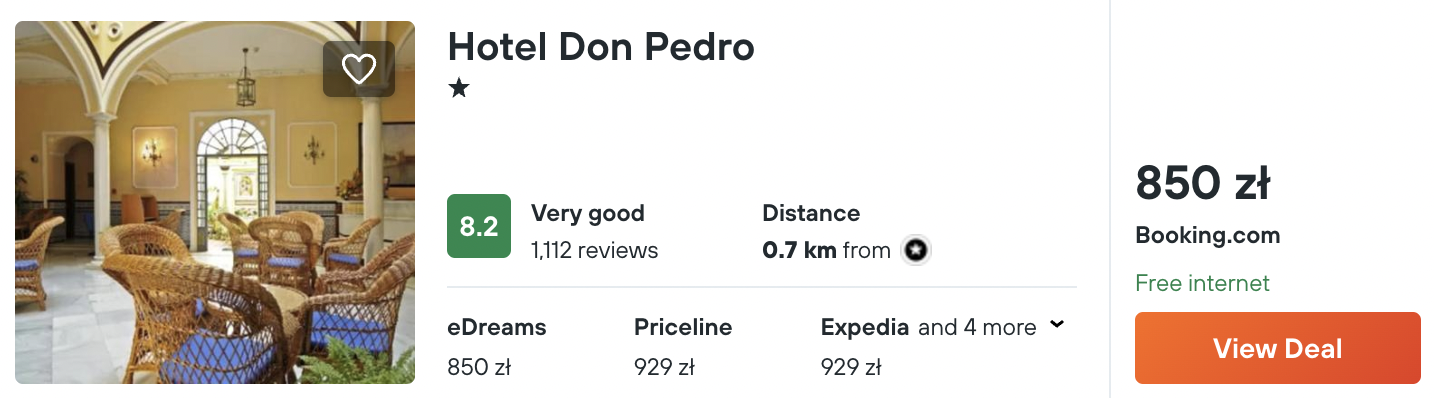Open the Booking.com provider label
Screen dimensions: 1434x398
pyautogui.click(x=1208, y=236)
